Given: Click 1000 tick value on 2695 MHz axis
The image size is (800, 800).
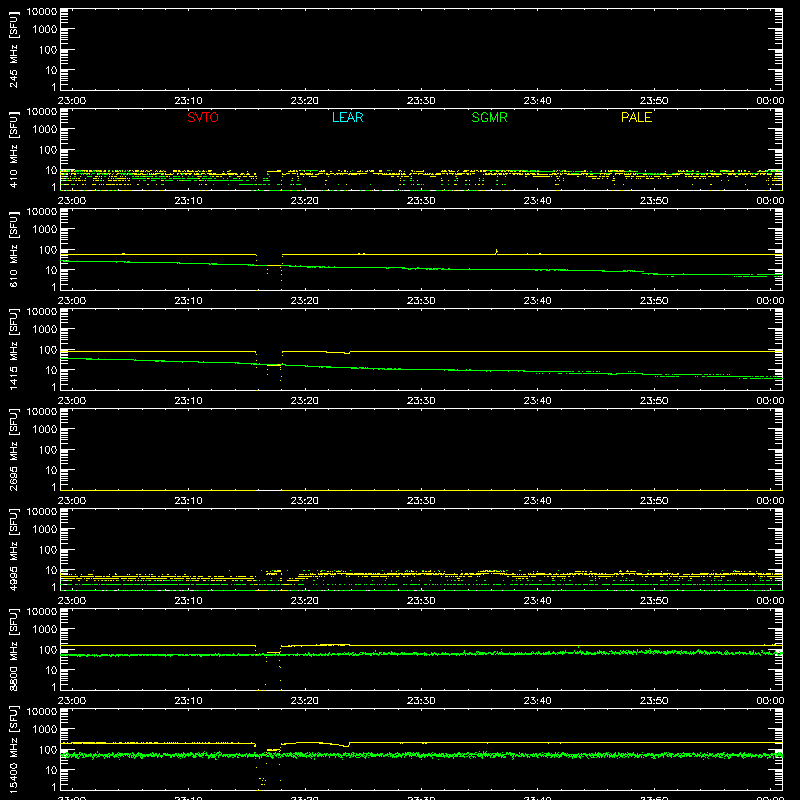Looking at the screenshot, I should 45,430.
